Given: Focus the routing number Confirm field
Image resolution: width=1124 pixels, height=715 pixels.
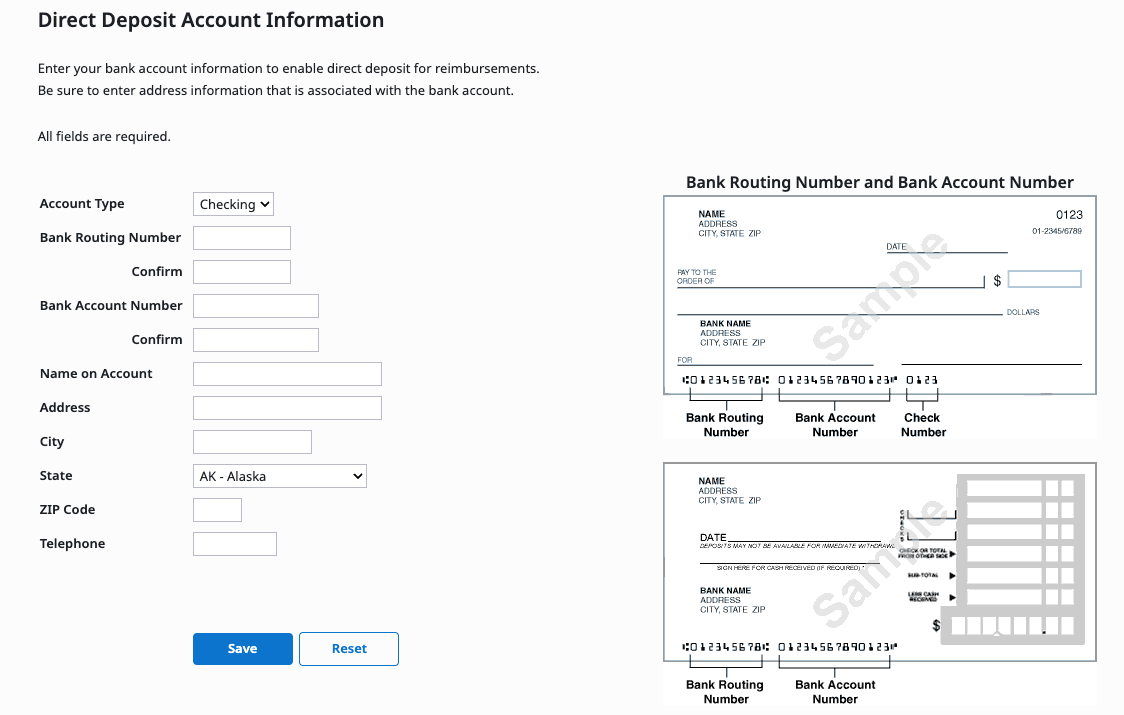Looking at the screenshot, I should [x=242, y=272].
